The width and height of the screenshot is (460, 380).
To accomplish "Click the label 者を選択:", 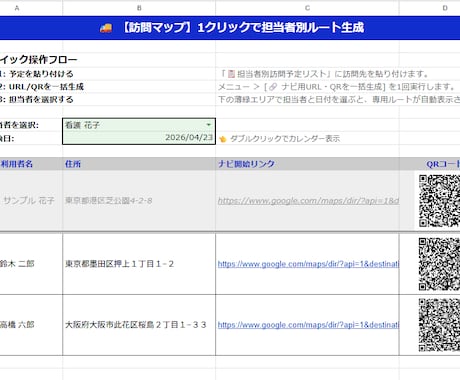I will [x=19, y=125].
